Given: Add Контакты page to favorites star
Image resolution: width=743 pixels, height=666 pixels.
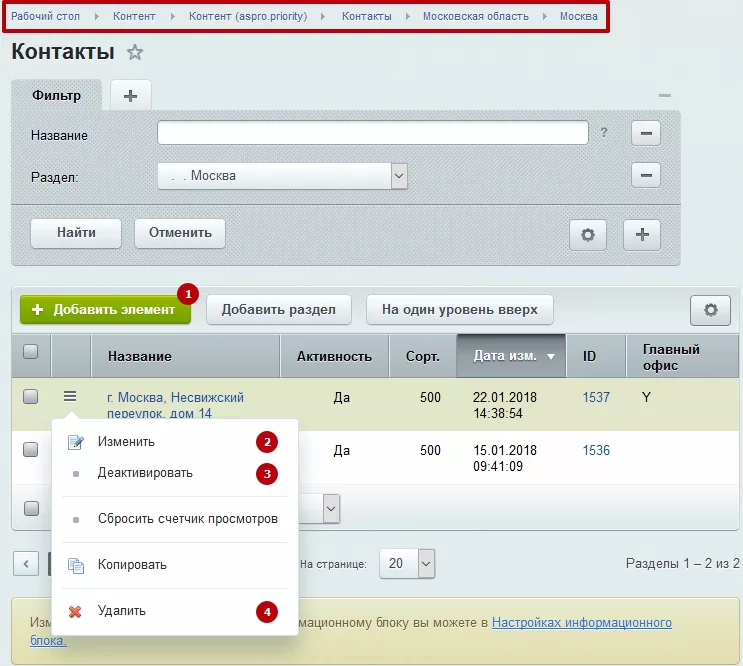Looking at the screenshot, I should (135, 52).
